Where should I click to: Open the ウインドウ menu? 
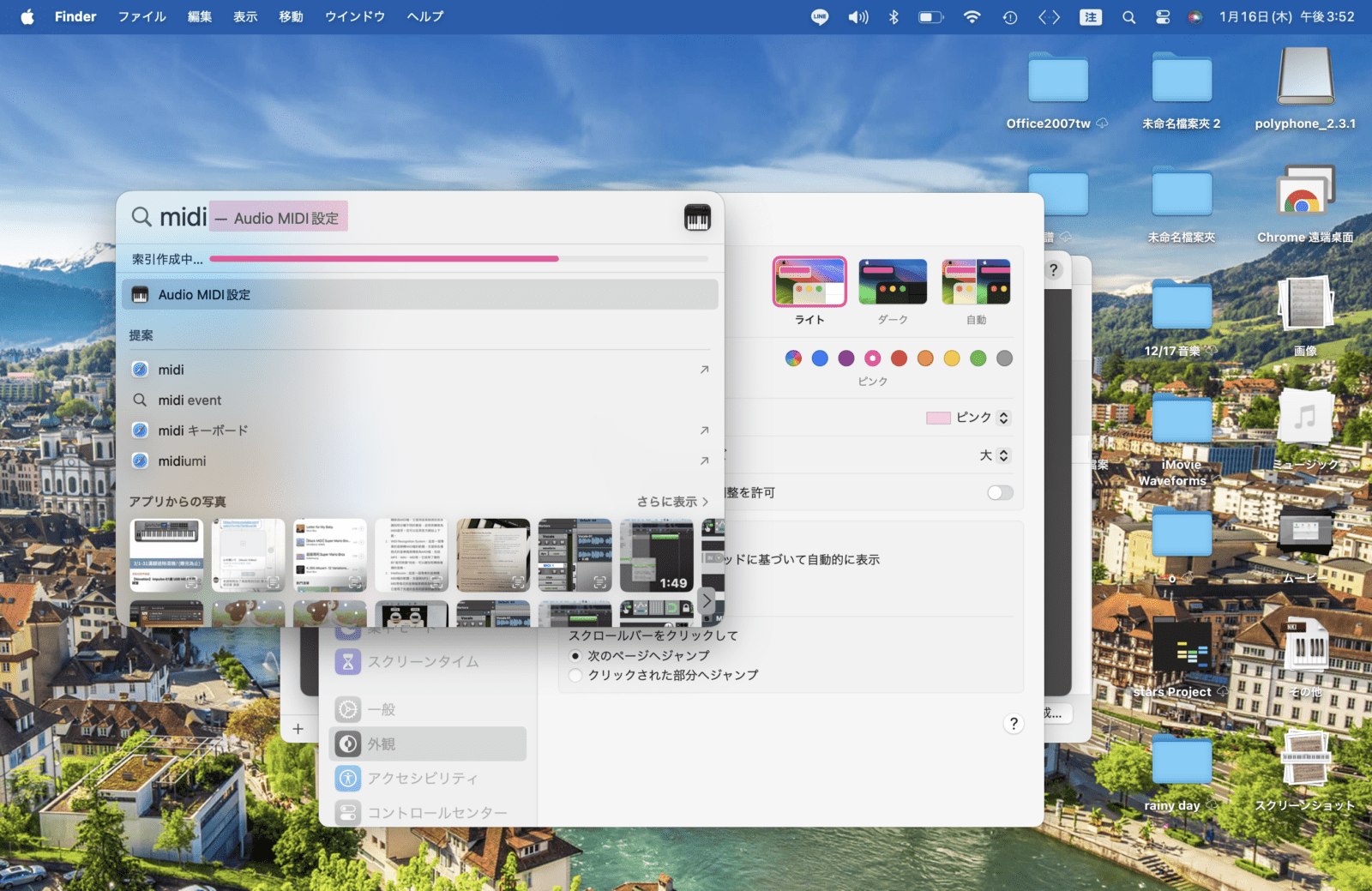[354, 17]
